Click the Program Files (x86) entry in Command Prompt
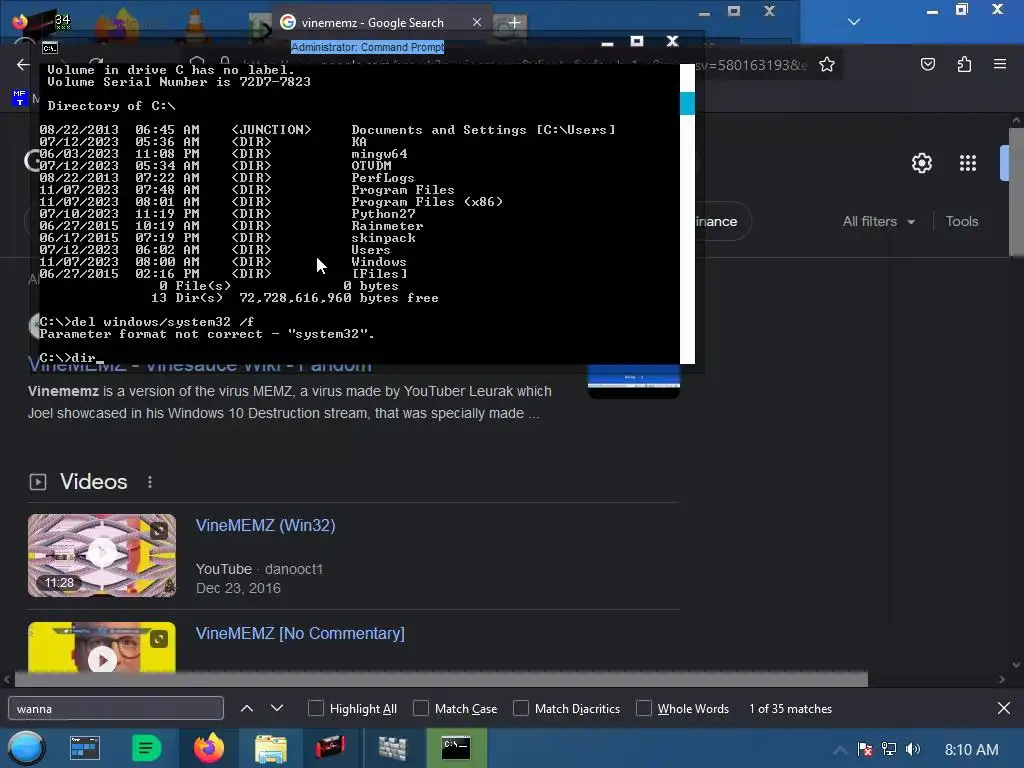Image resolution: width=1024 pixels, height=768 pixels. 427,202
